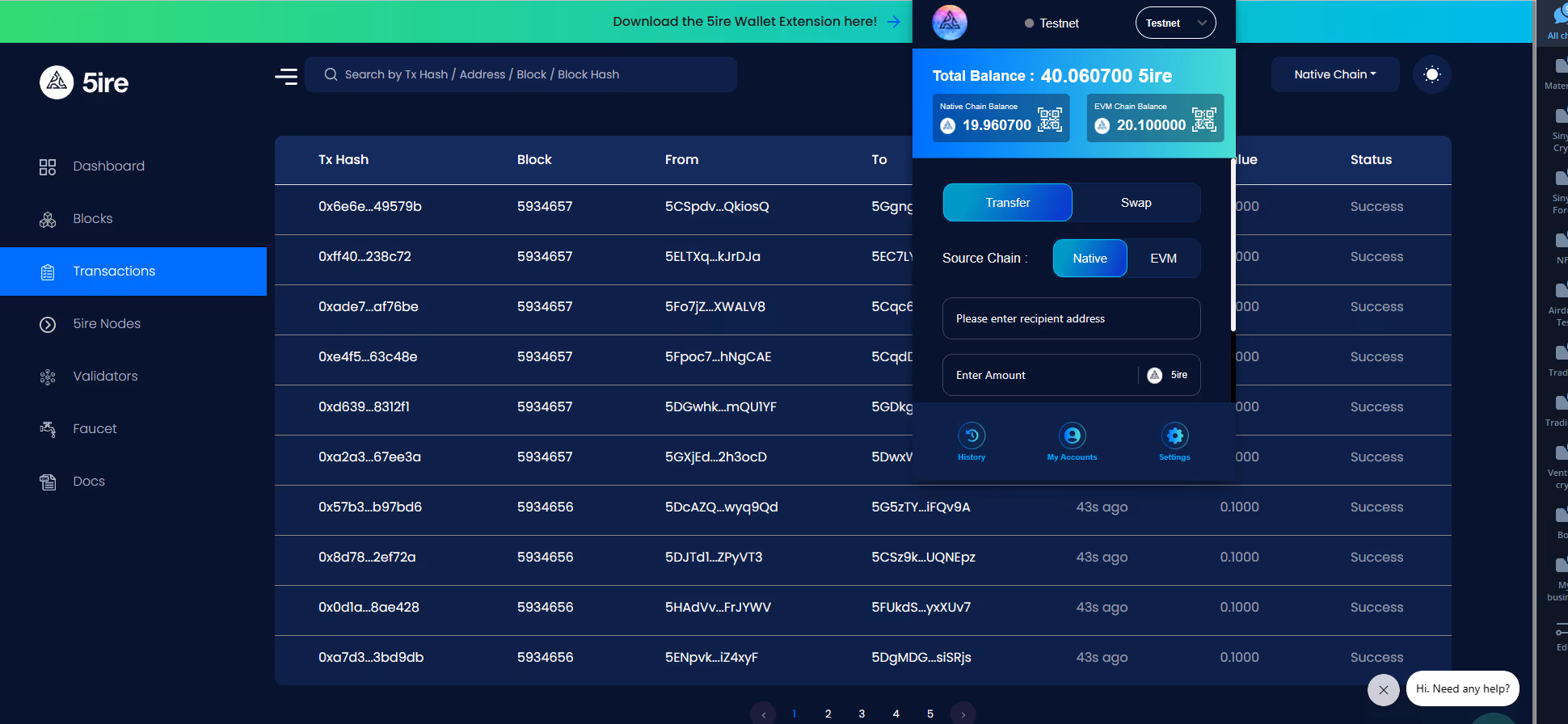The height and width of the screenshot is (724, 1568).
Task: Click the recipient address input field
Action: 1071,319
